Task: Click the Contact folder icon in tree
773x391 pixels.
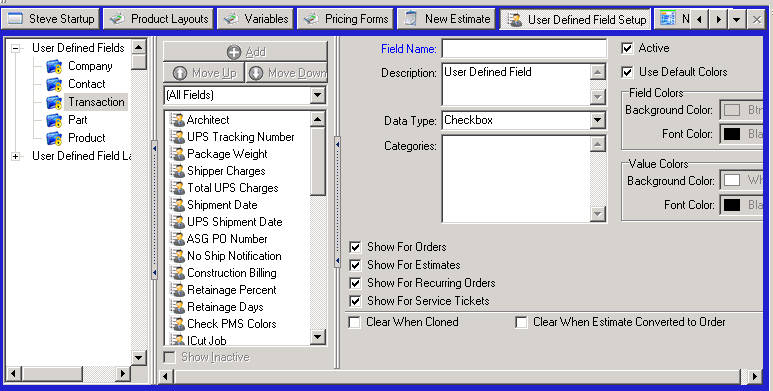Action: [x=54, y=84]
